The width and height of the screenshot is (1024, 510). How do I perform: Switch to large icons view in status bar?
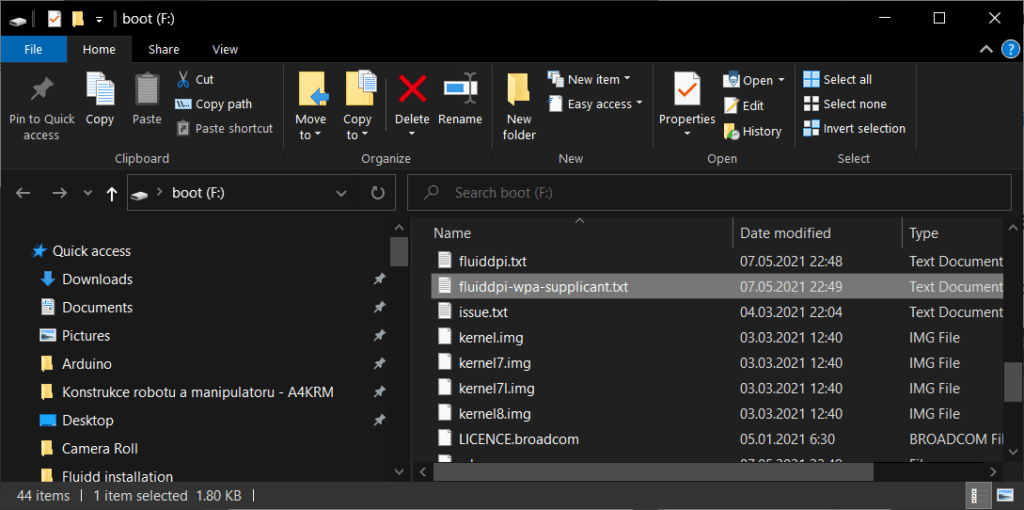point(1004,496)
